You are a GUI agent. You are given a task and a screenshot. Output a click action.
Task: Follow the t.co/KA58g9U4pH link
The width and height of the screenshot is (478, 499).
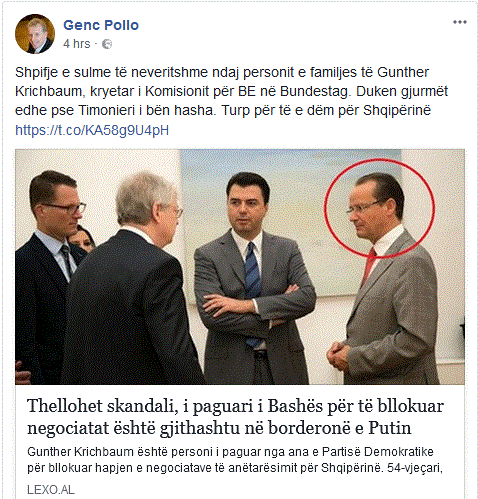92,130
